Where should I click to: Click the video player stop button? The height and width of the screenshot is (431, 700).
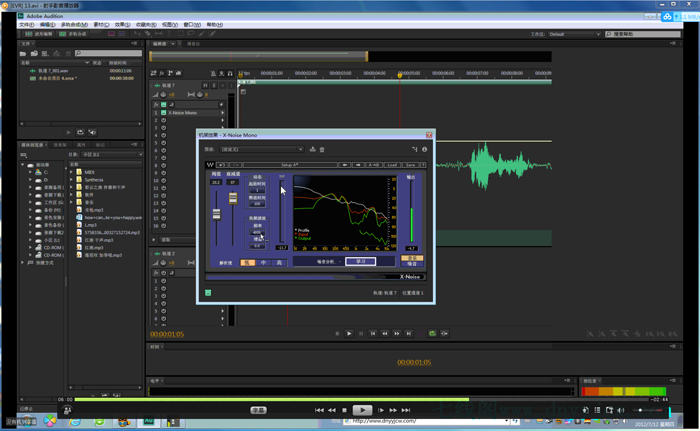(344, 410)
